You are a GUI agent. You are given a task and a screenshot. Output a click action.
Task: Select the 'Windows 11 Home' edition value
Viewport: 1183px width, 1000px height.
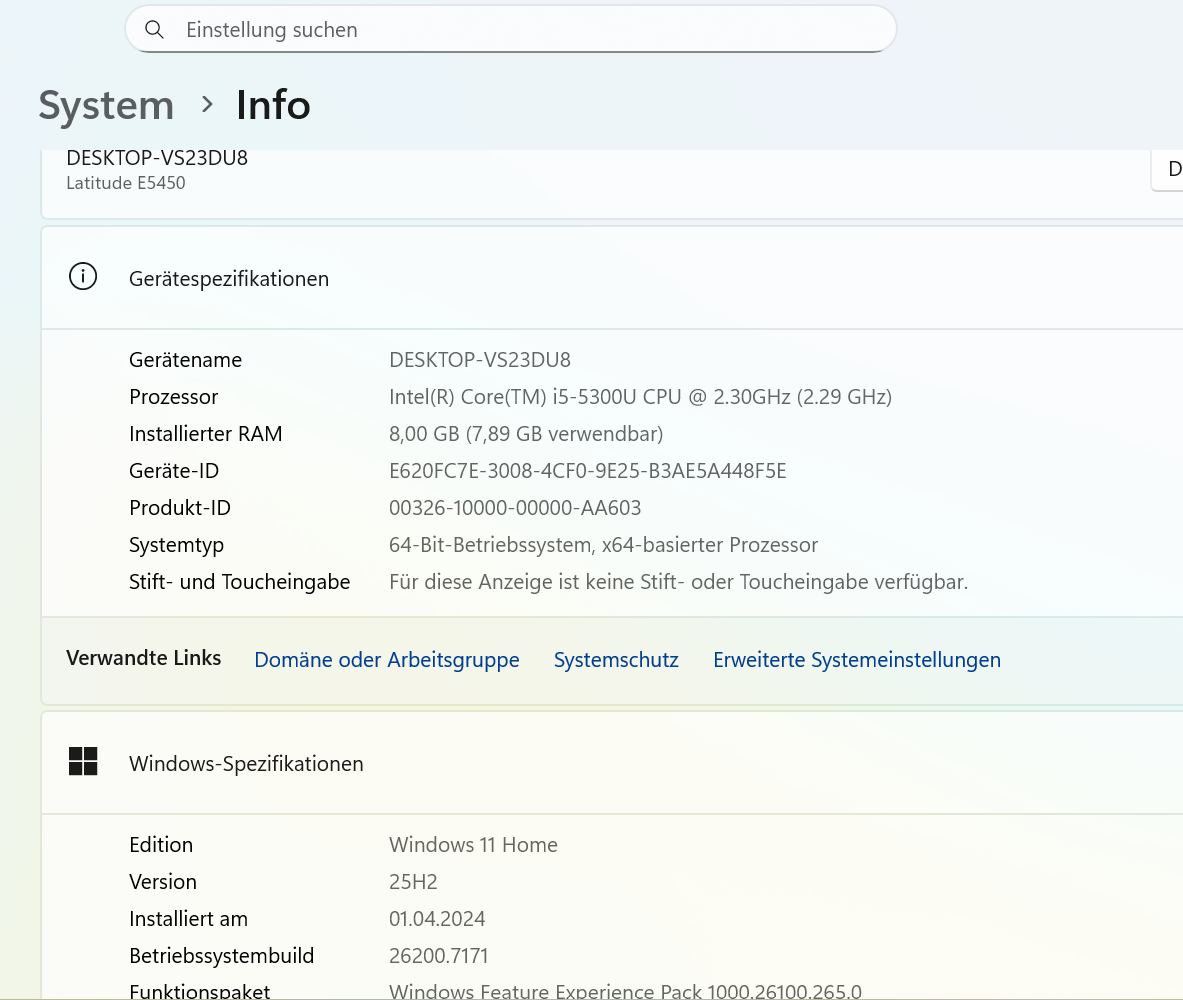point(474,845)
